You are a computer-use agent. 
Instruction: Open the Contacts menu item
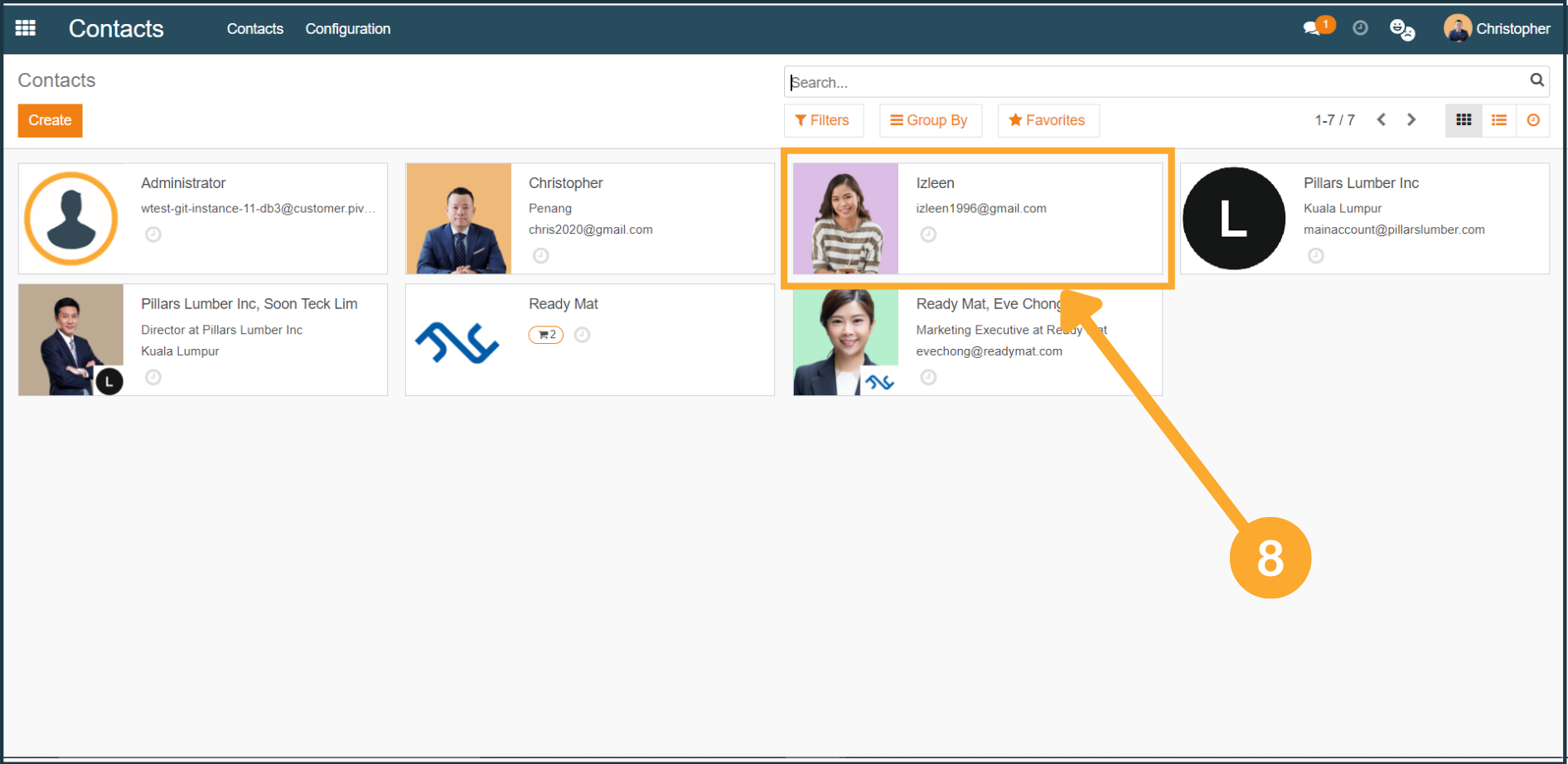pyautogui.click(x=254, y=29)
